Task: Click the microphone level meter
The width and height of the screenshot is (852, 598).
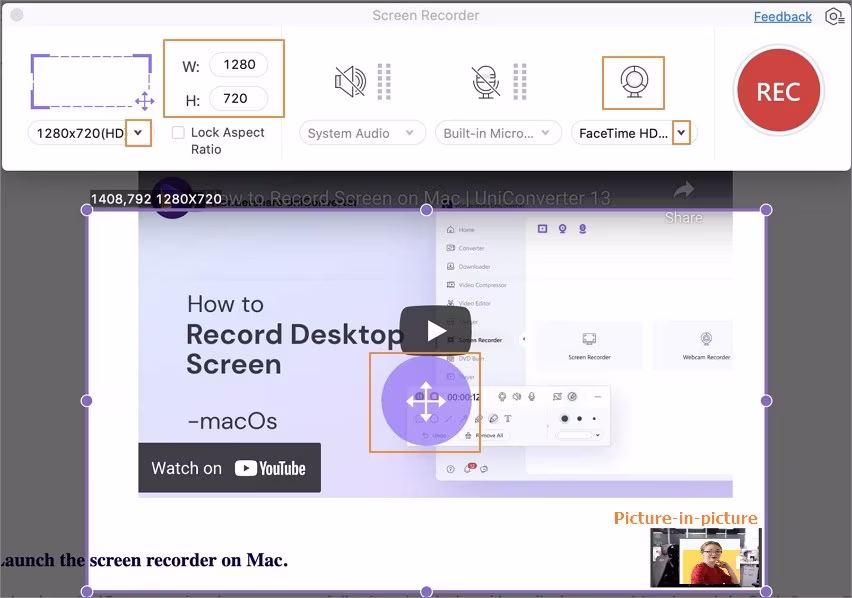Action: pos(519,82)
